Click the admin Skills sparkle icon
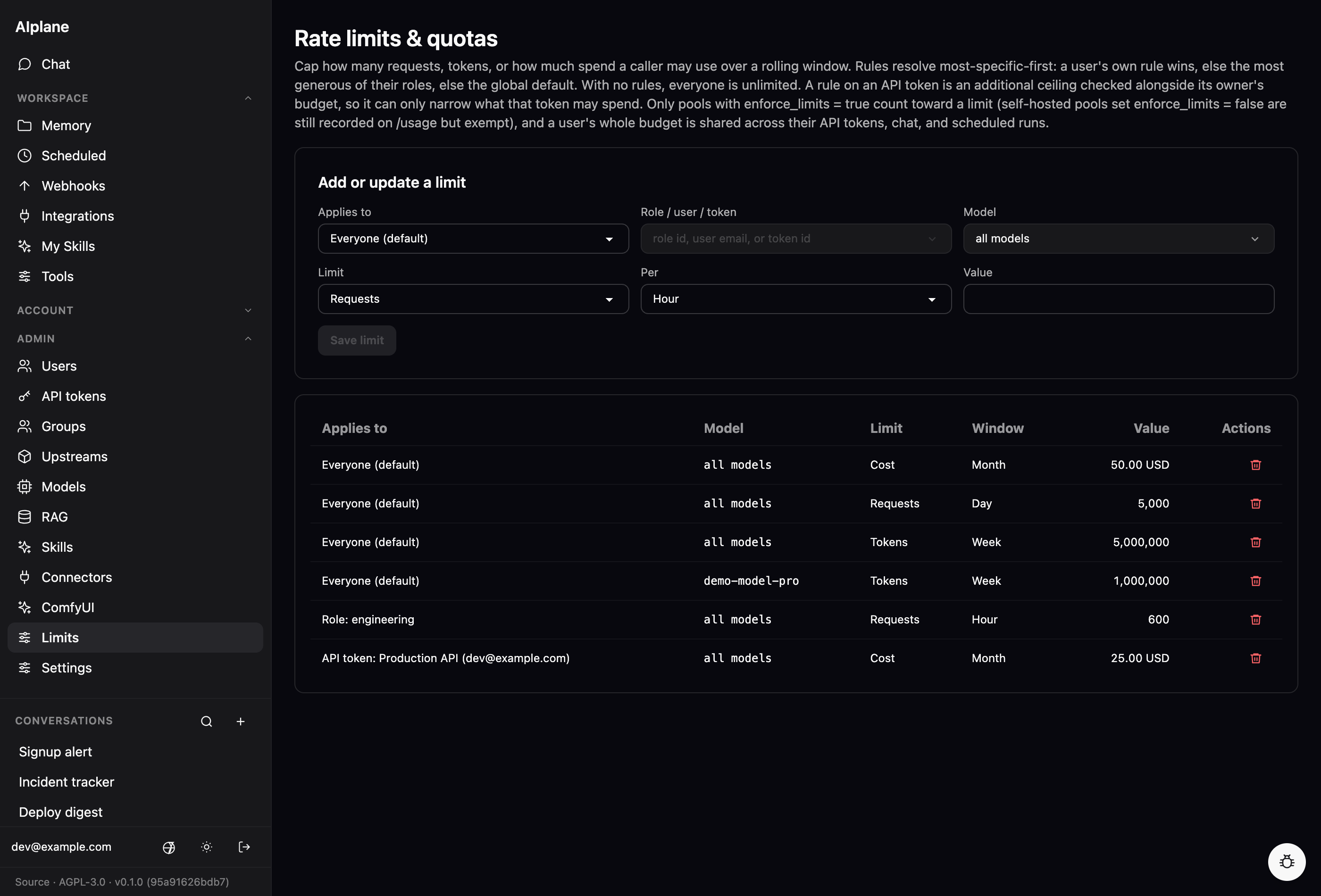 [25, 547]
